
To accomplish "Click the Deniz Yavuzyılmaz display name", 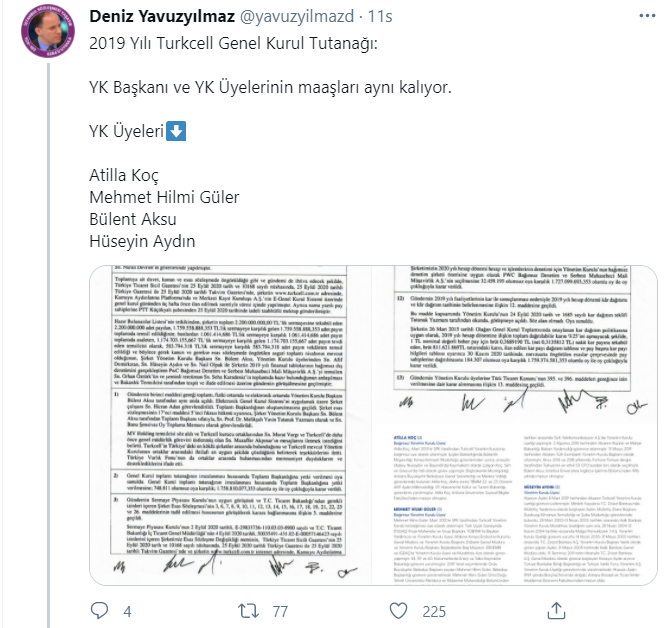I will 162,16.
